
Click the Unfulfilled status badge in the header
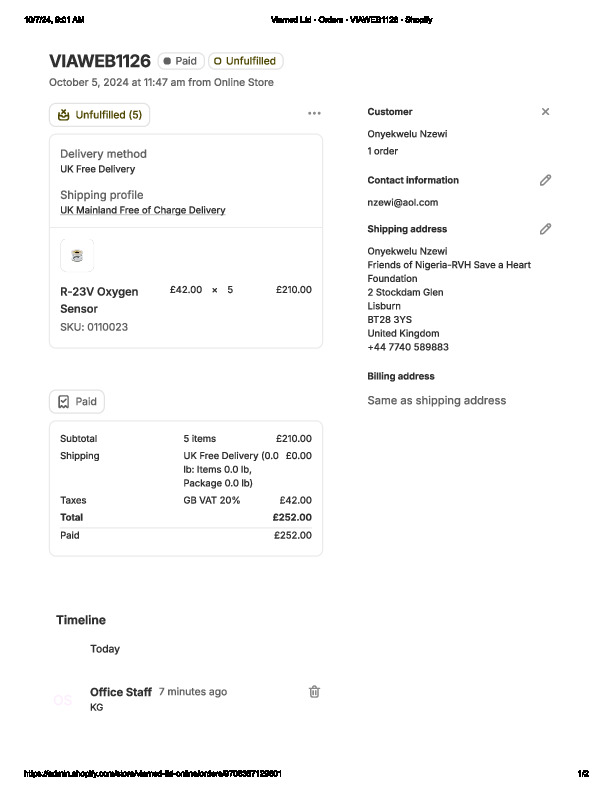(245, 61)
